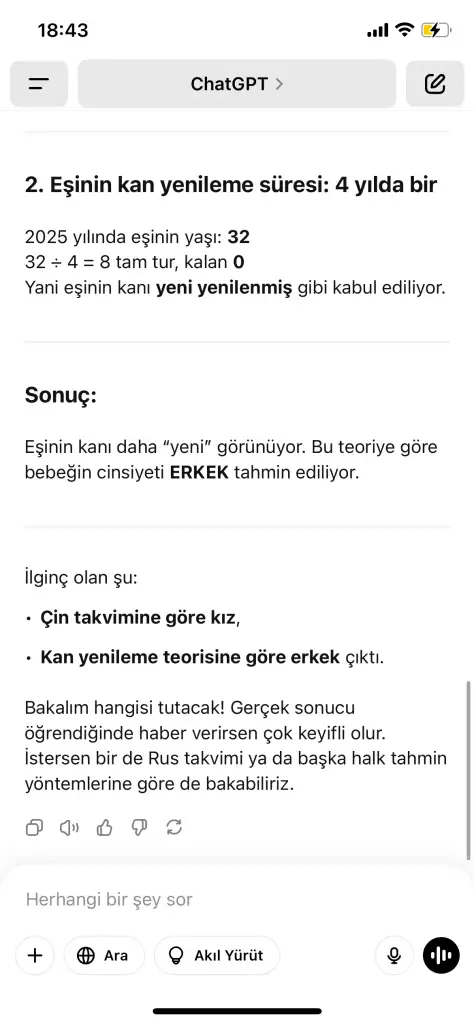Regenerate the response with refresh icon
The height and width of the screenshot is (1024, 474).
[x=174, y=828]
